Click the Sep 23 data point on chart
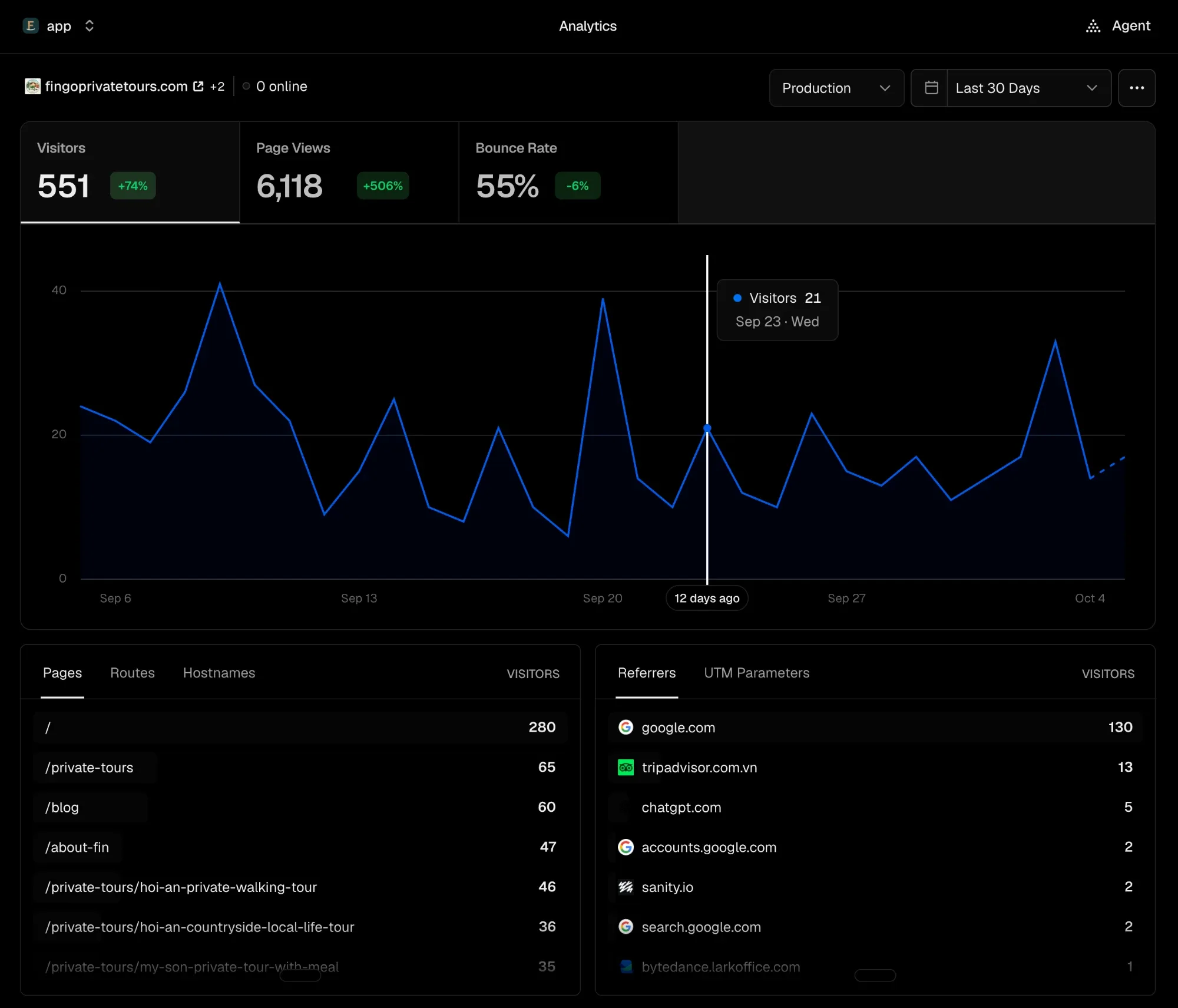1178x1008 pixels. (x=707, y=428)
